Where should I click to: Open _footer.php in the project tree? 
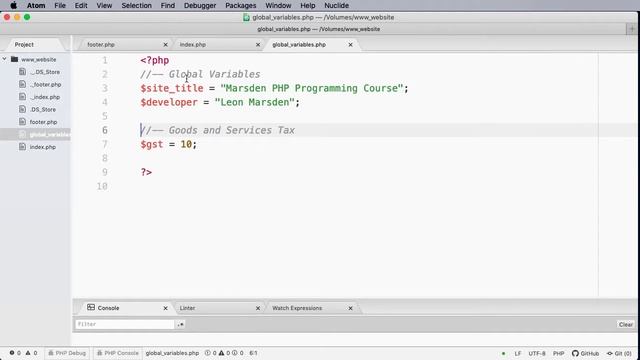click(46, 84)
